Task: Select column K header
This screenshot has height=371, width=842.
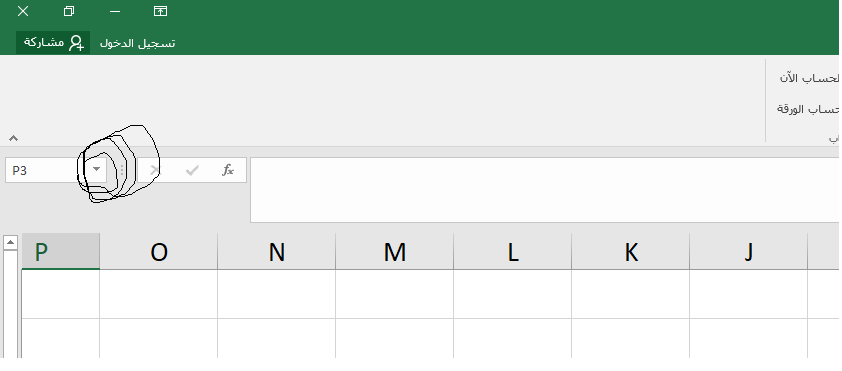Action: [x=630, y=251]
